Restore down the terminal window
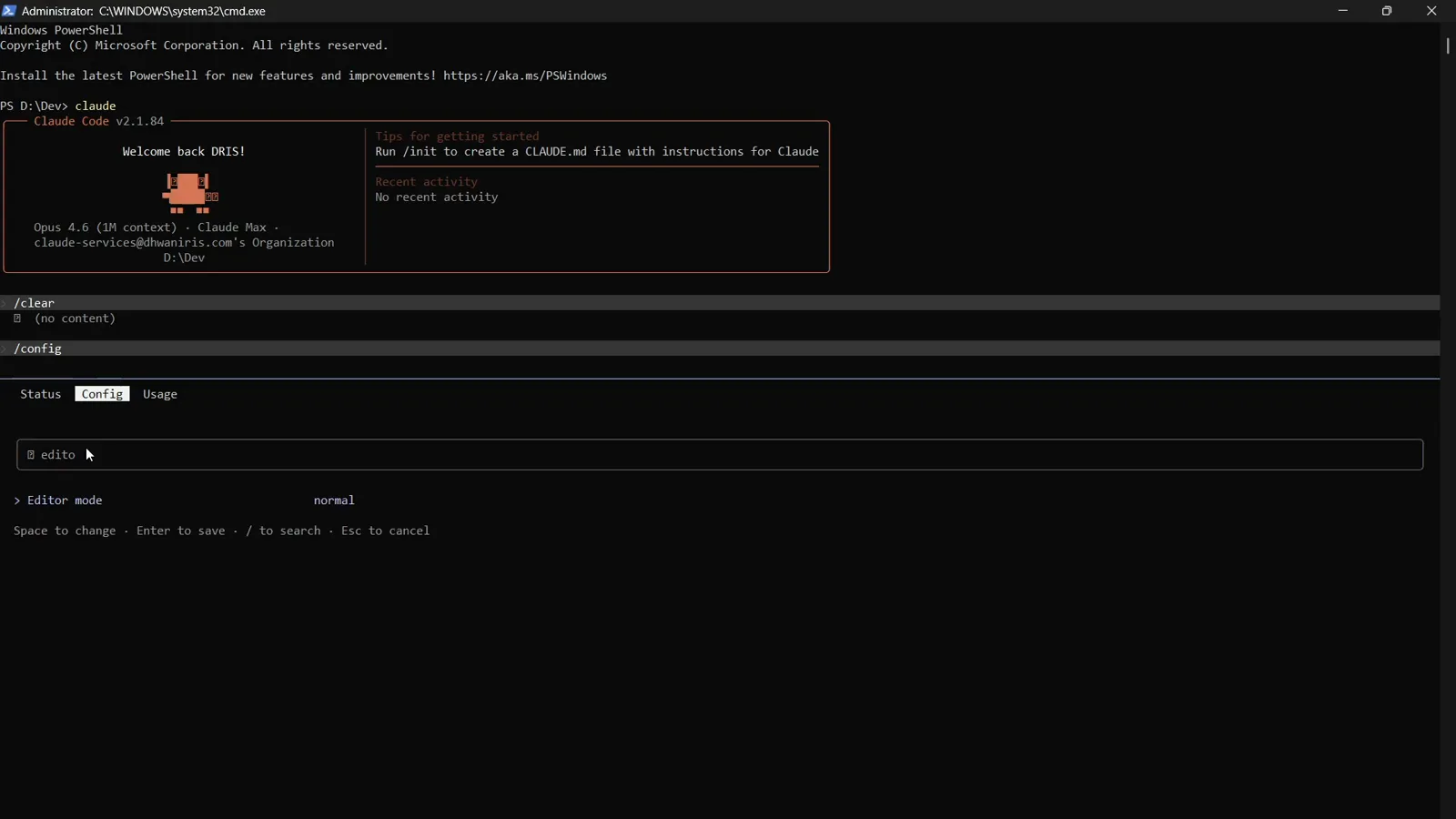This screenshot has height=819, width=1456. pos(1387,11)
